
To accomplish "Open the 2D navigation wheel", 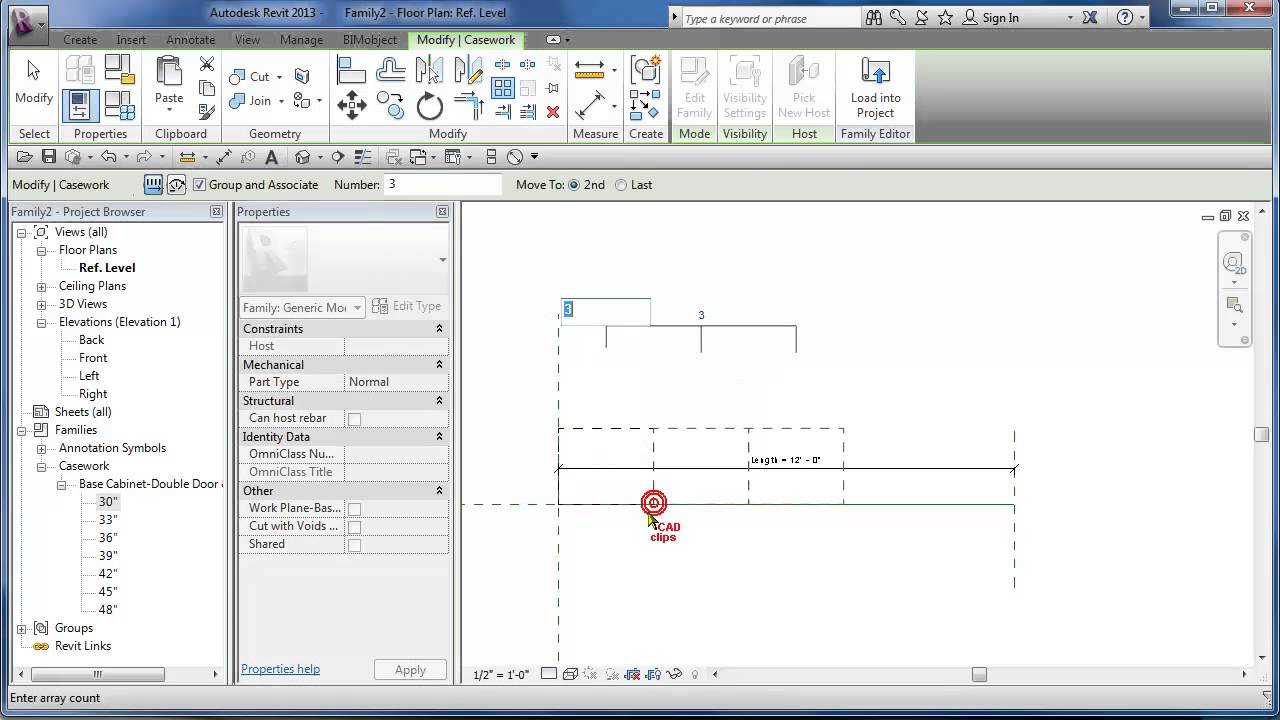I will coord(1234,263).
